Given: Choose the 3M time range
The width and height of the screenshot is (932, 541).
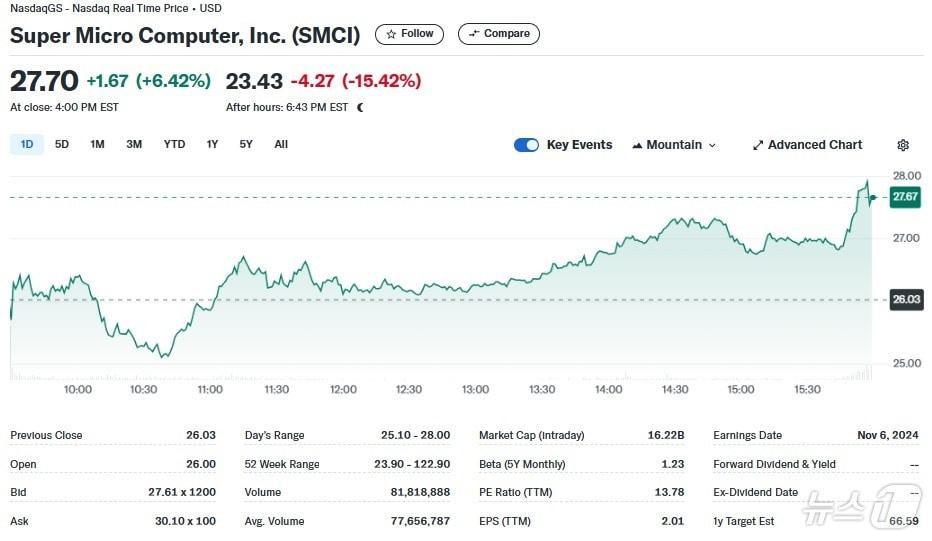Looking at the screenshot, I should pos(134,144).
